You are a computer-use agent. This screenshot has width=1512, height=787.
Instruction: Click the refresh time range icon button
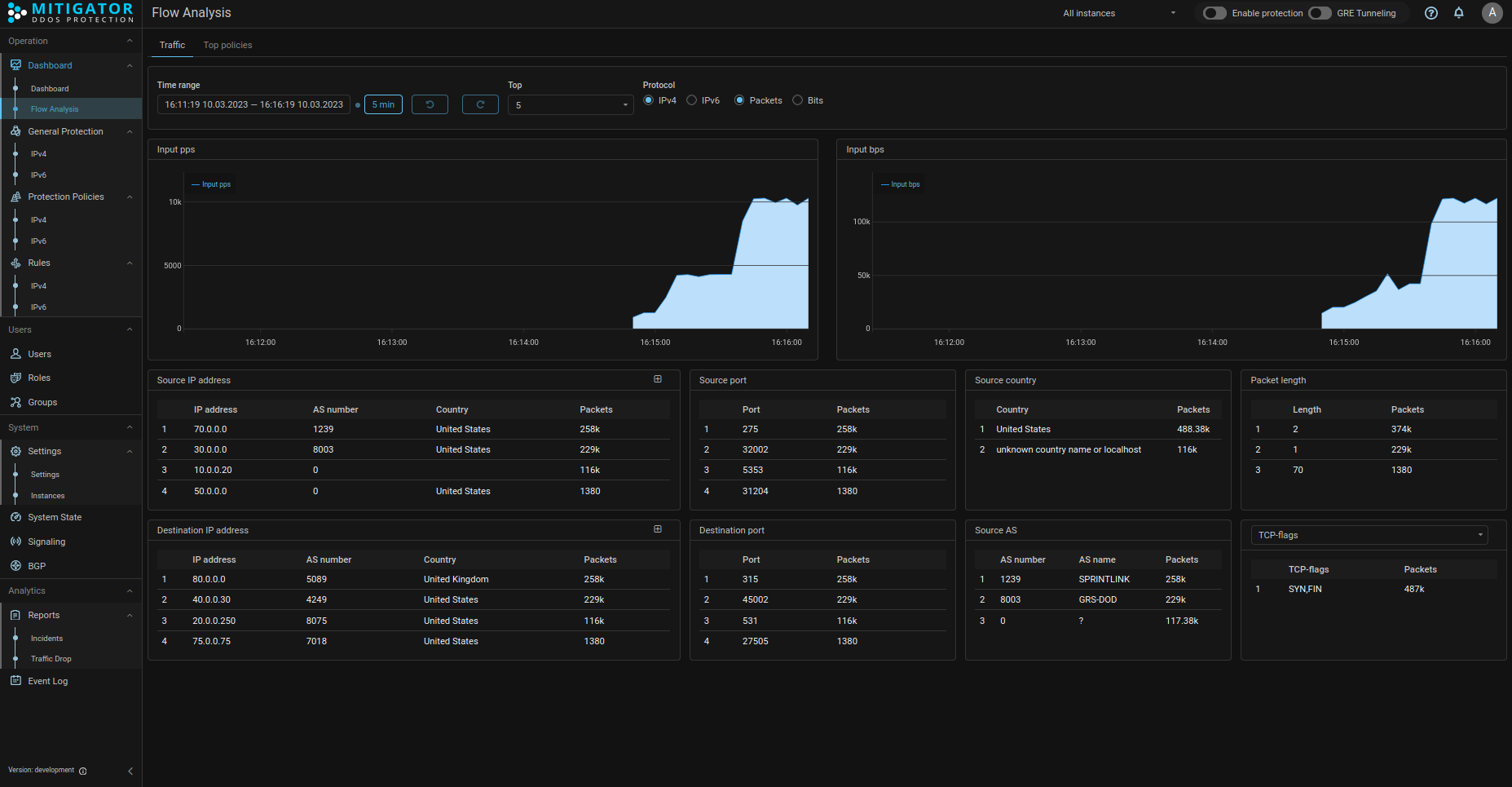pos(480,104)
